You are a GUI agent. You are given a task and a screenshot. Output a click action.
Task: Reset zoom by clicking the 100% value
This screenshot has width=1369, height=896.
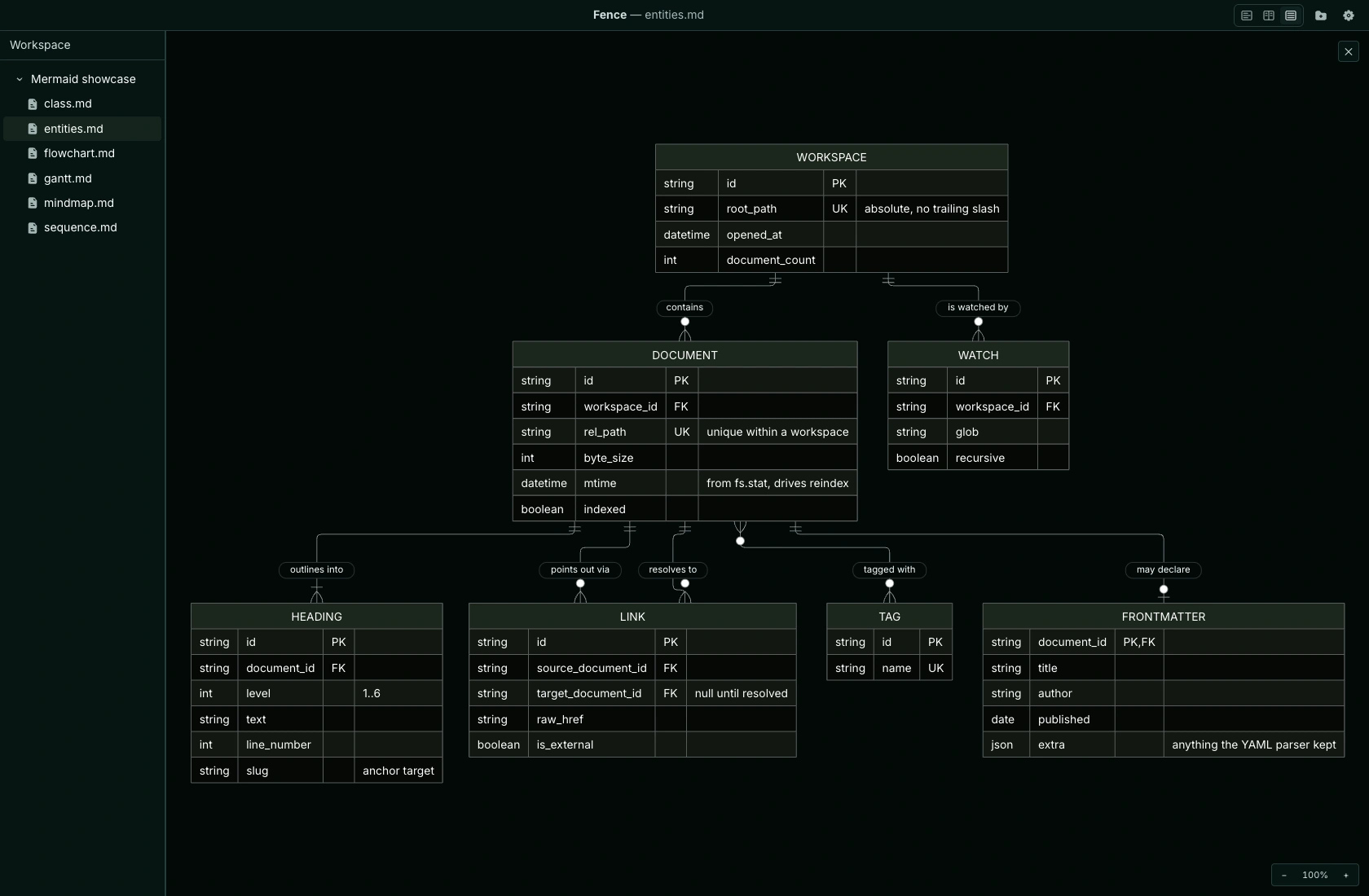pyautogui.click(x=1315, y=875)
